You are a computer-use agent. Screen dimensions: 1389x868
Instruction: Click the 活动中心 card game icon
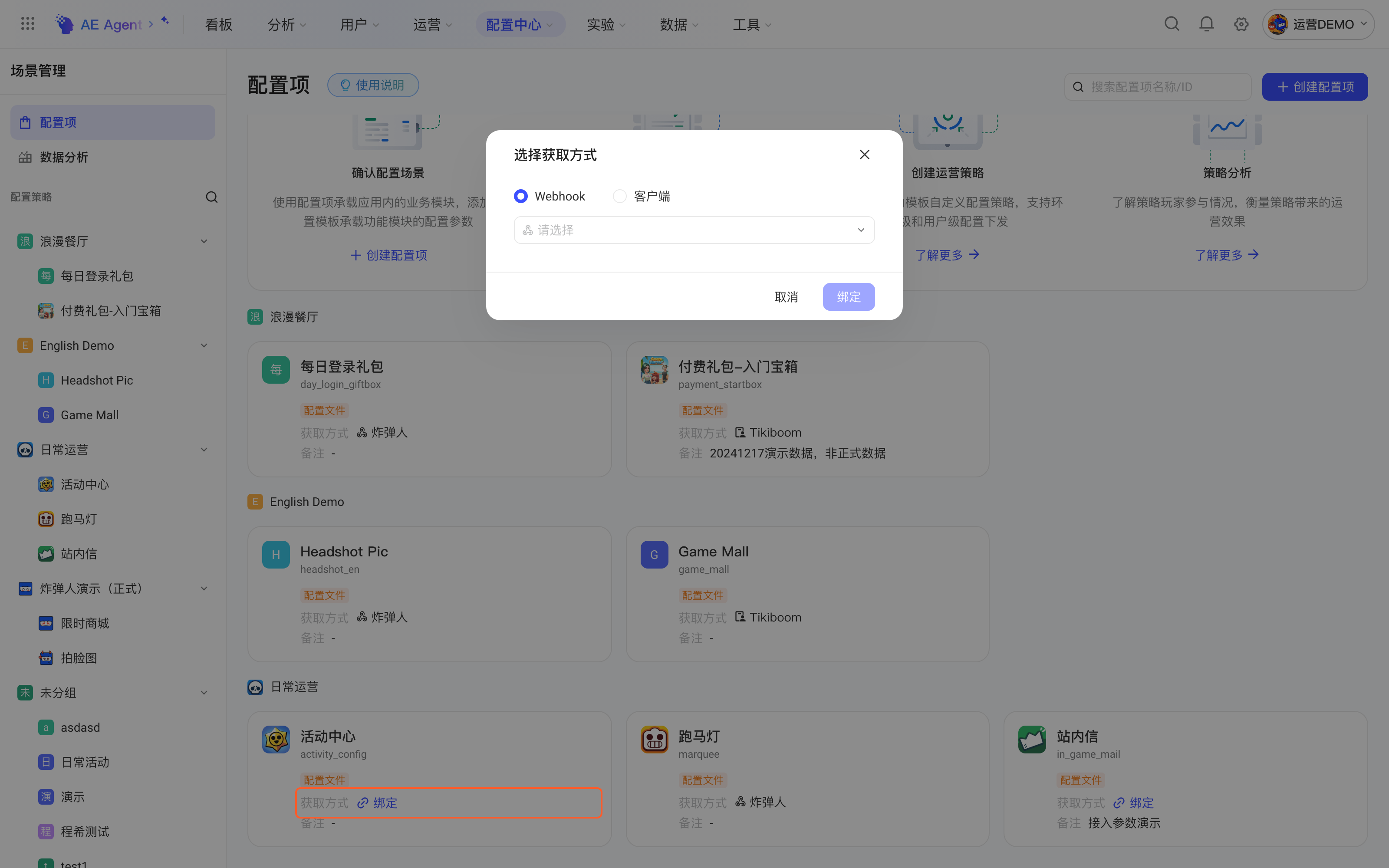coord(276,740)
